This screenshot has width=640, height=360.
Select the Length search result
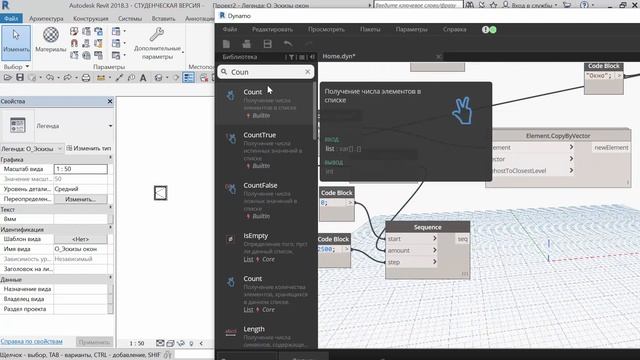[x=265, y=337]
